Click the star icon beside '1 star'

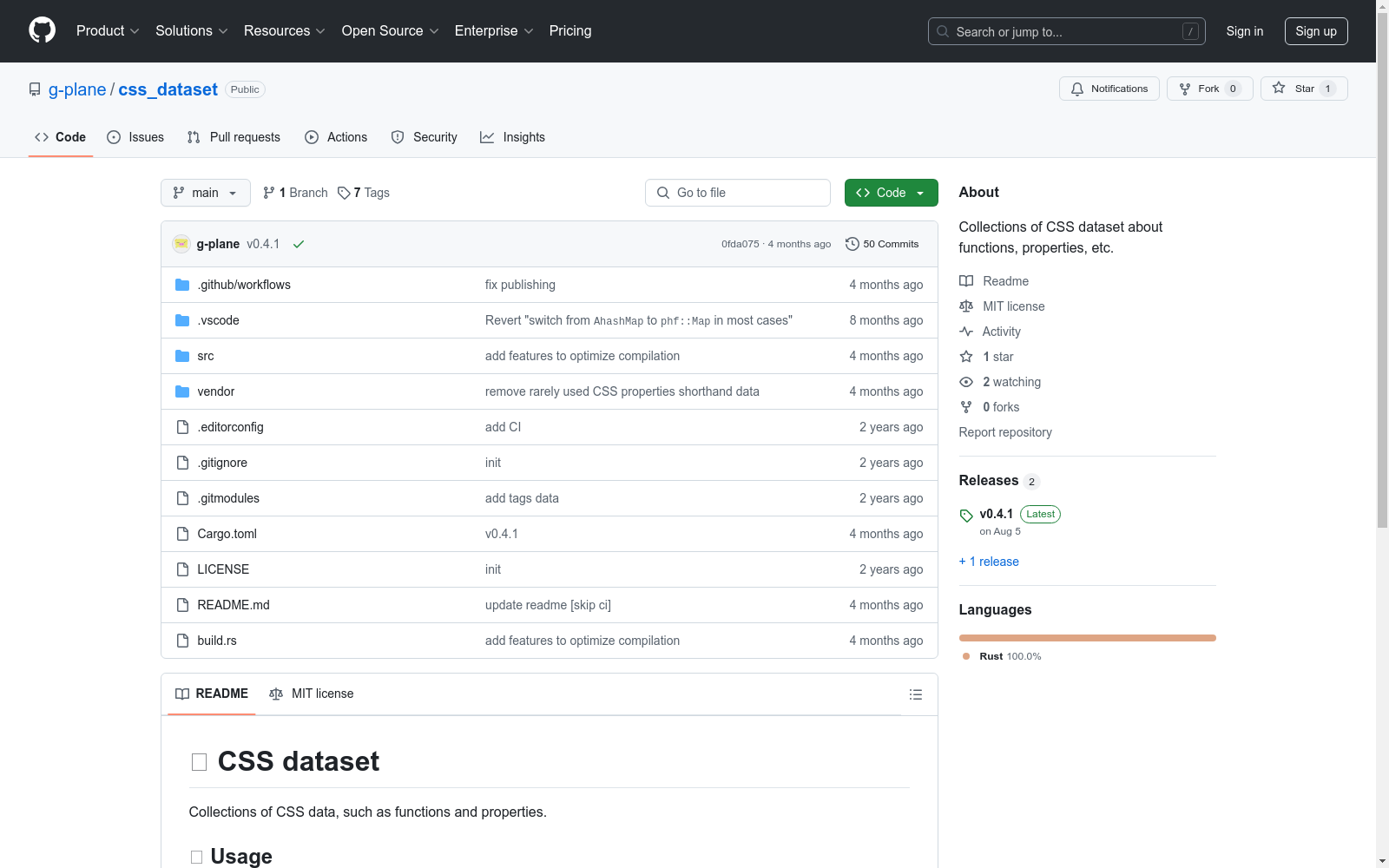pos(966,357)
